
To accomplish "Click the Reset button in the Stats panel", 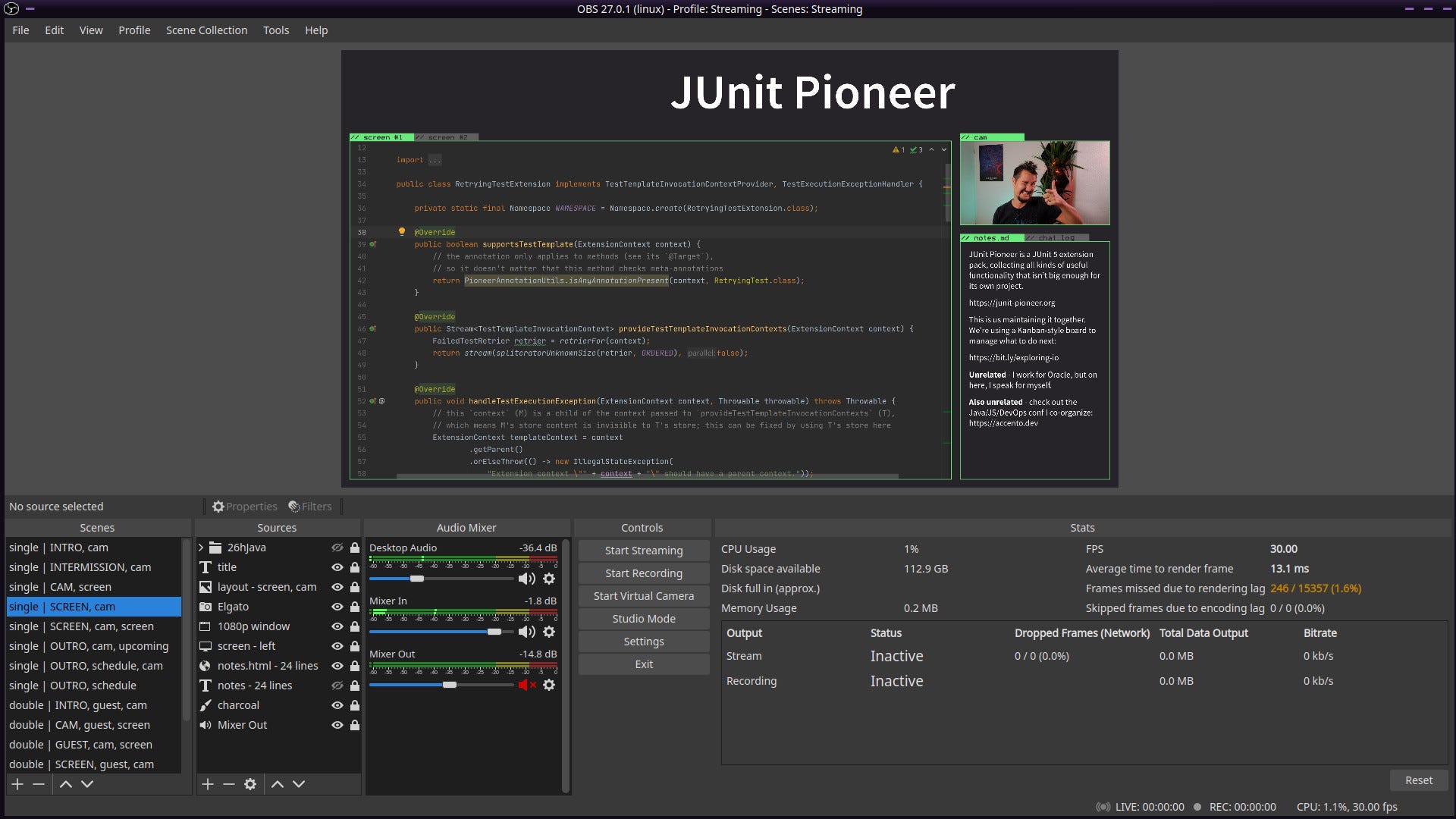I will click(x=1418, y=780).
